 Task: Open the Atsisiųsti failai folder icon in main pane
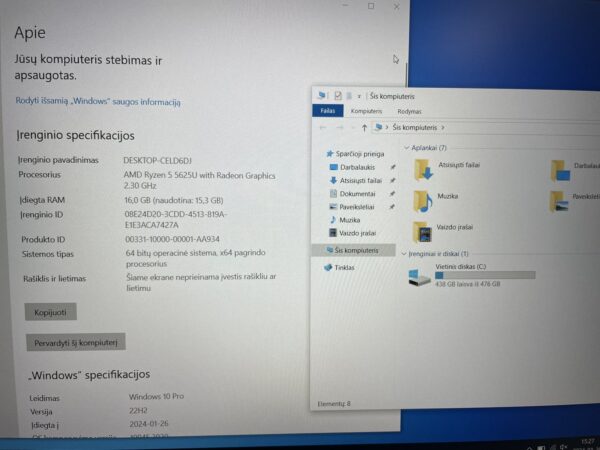[423, 170]
